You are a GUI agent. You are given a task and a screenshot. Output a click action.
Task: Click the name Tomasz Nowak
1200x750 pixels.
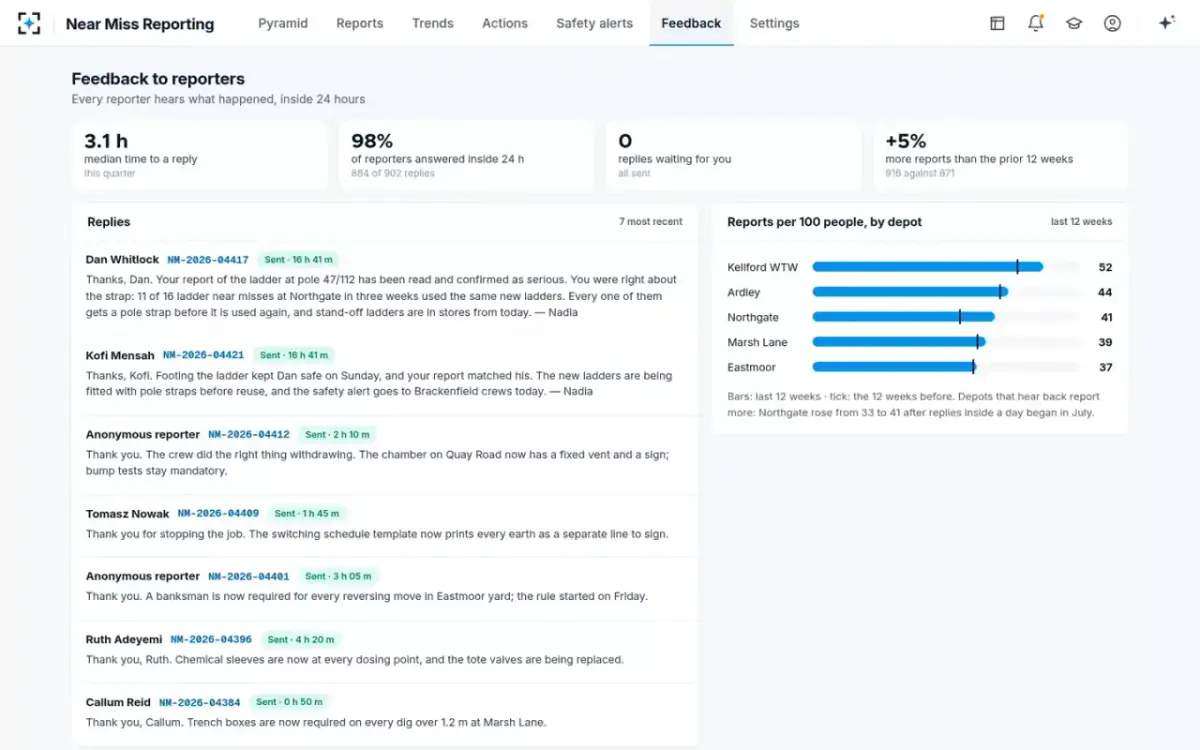(128, 513)
